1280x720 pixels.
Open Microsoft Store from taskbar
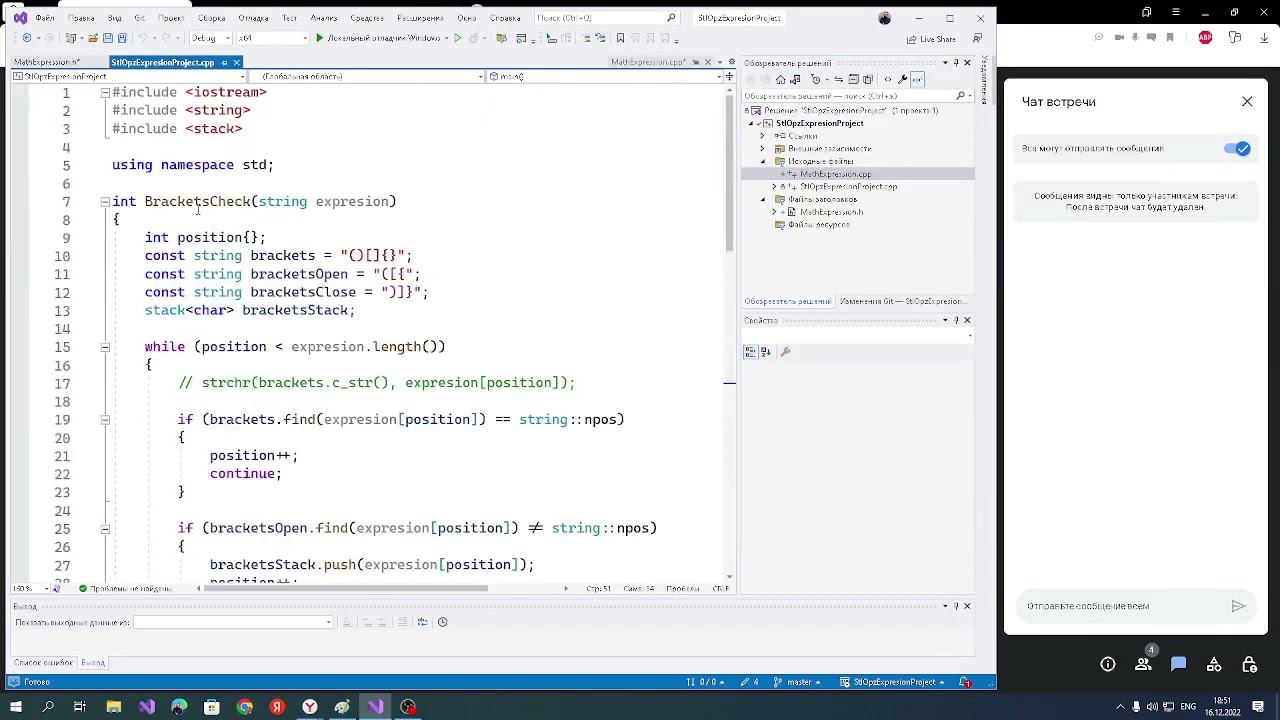(212, 707)
